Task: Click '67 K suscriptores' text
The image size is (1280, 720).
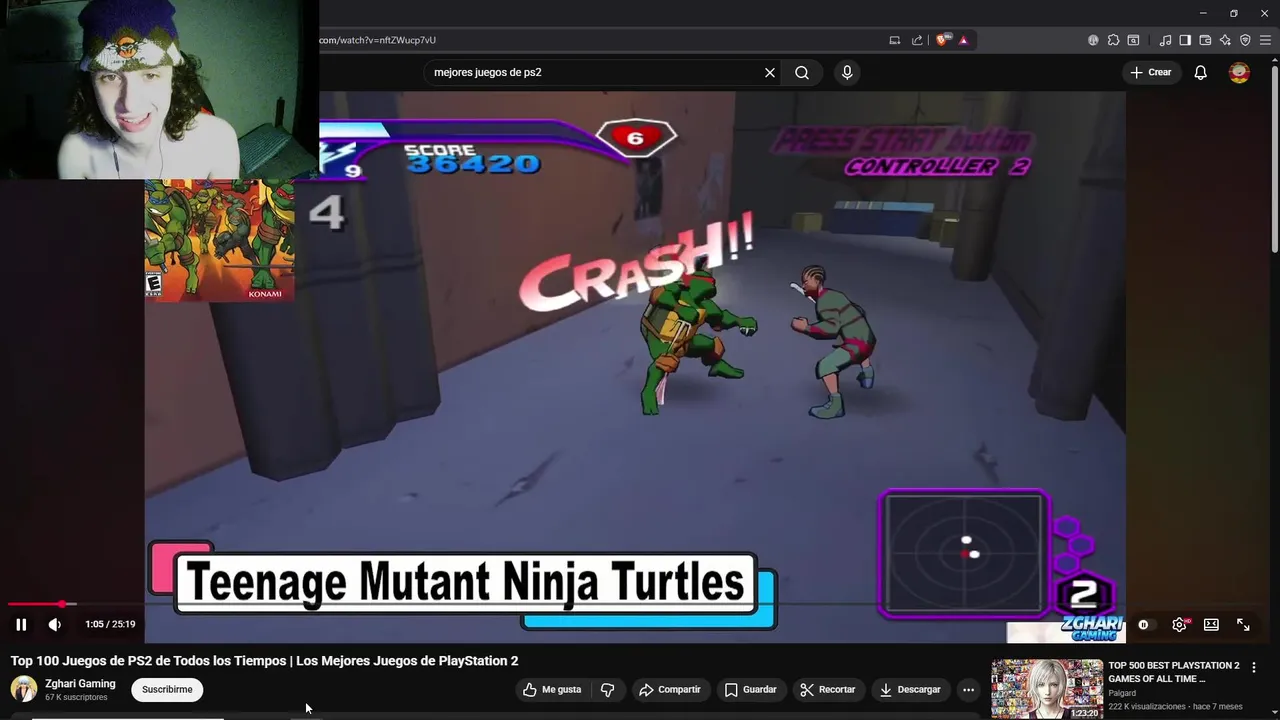Action: pyautogui.click(x=76, y=697)
